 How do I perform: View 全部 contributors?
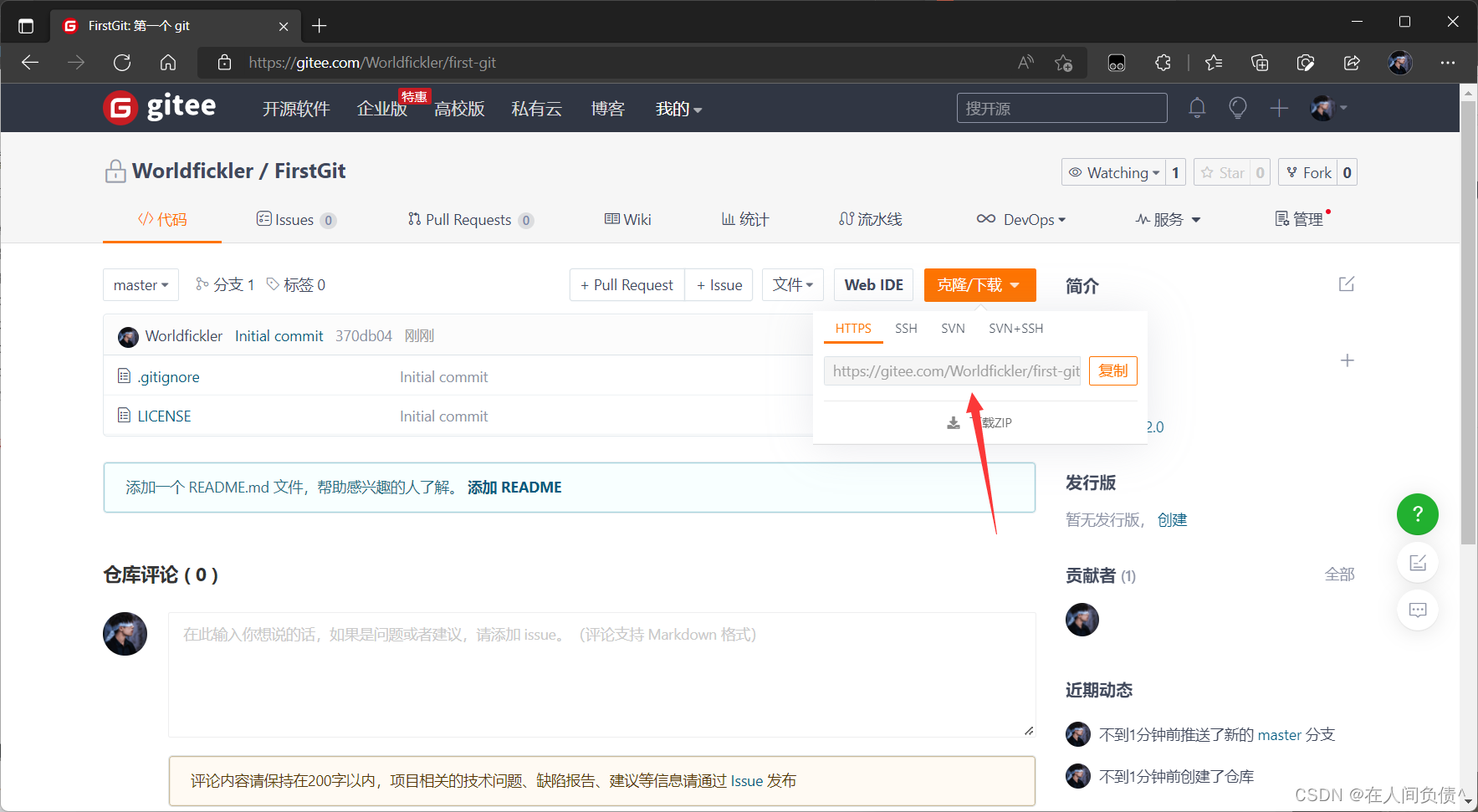tap(1340, 575)
